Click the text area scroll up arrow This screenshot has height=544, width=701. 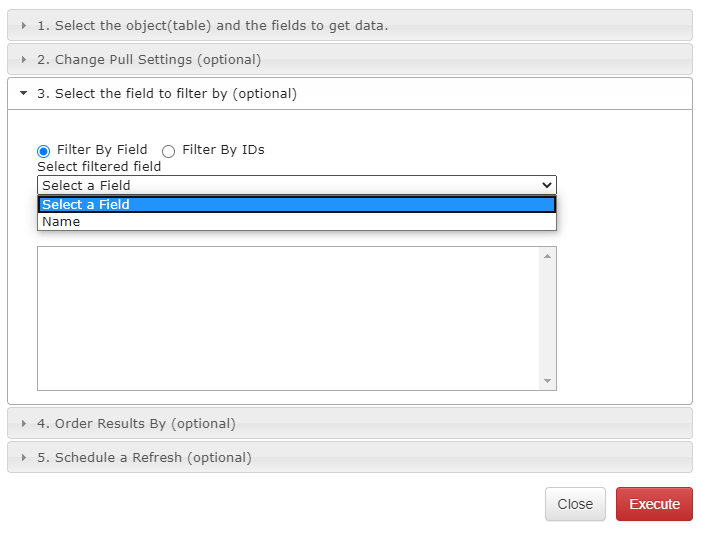[x=547, y=256]
